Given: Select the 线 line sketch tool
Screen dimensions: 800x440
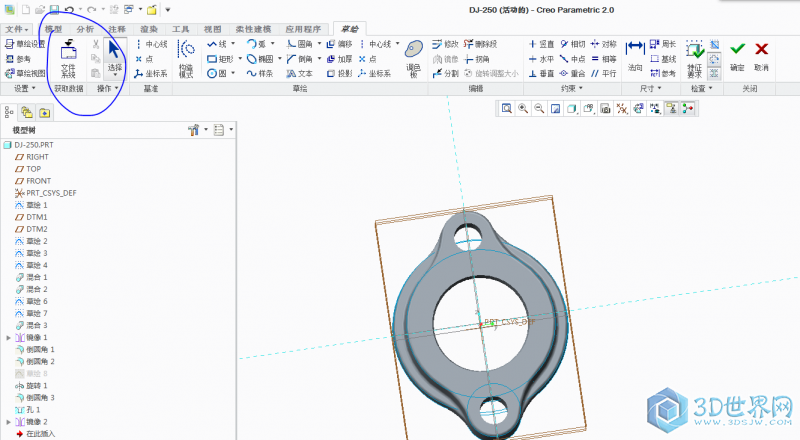Looking at the screenshot, I should 217,44.
